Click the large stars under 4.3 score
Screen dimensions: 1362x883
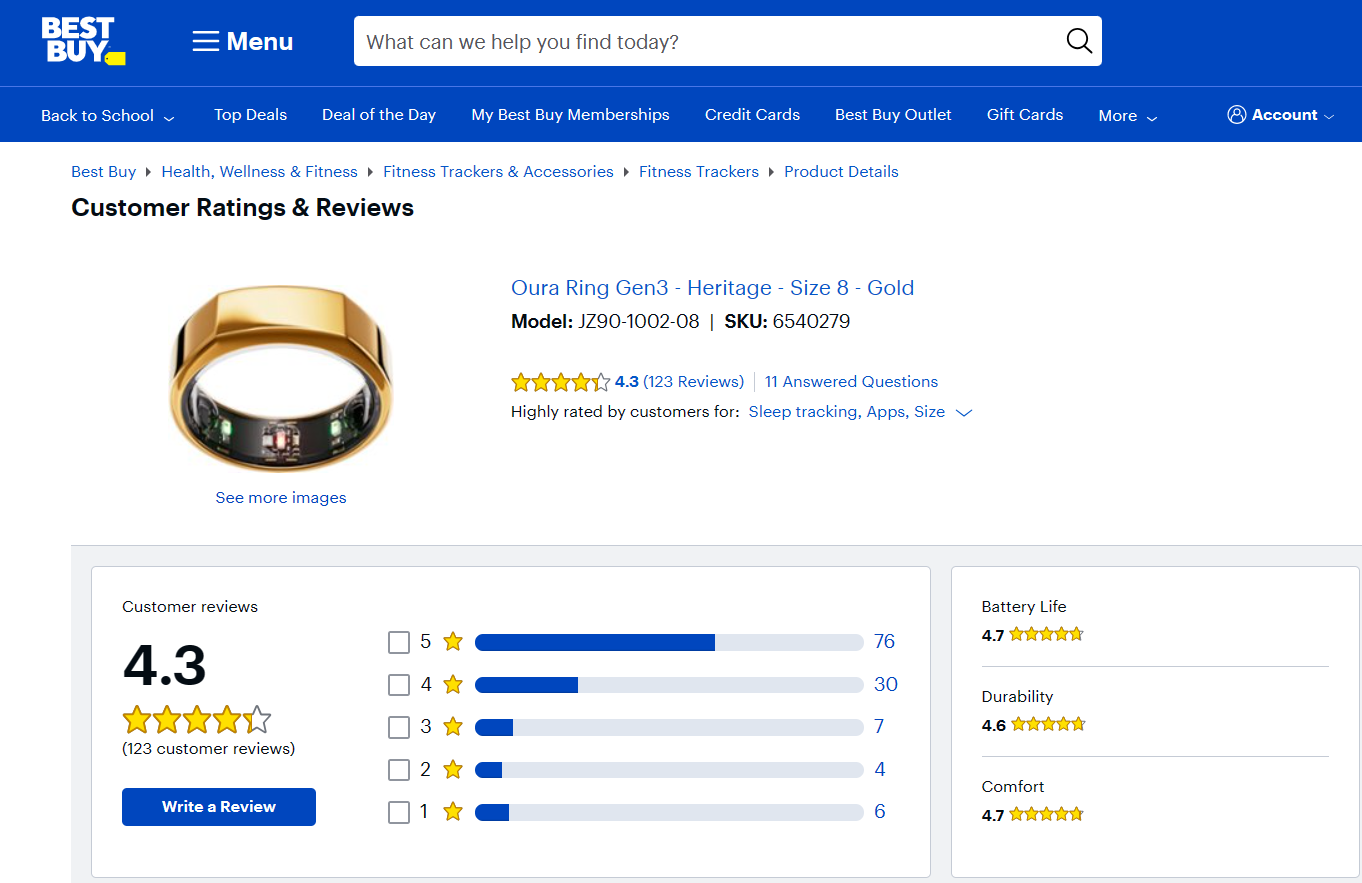(197, 719)
